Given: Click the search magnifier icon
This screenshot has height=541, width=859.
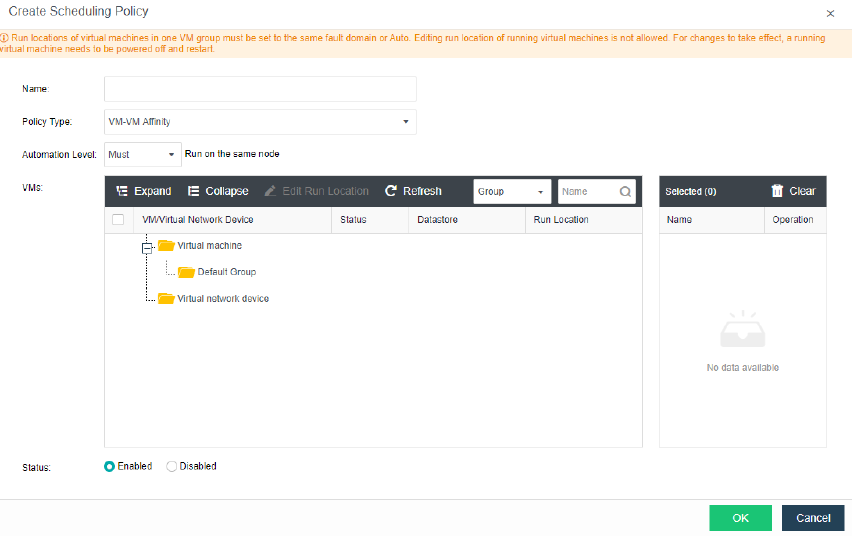Looking at the screenshot, I should [625, 192].
